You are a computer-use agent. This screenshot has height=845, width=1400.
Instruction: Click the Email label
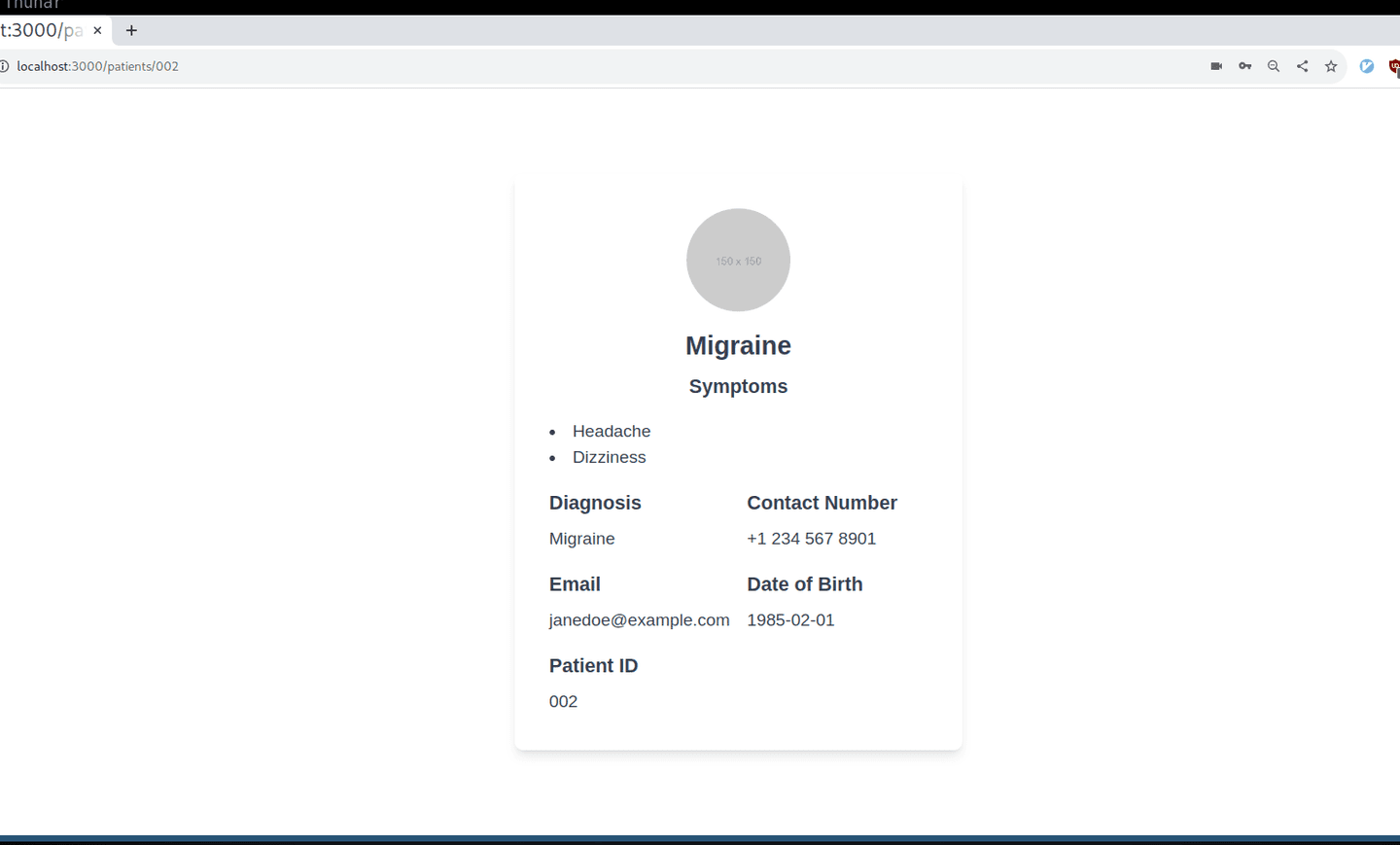(575, 584)
